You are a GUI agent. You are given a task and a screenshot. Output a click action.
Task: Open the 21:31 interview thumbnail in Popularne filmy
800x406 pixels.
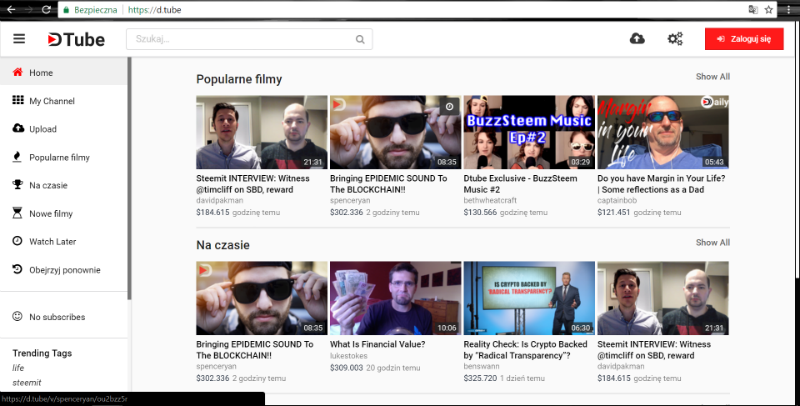pos(262,132)
